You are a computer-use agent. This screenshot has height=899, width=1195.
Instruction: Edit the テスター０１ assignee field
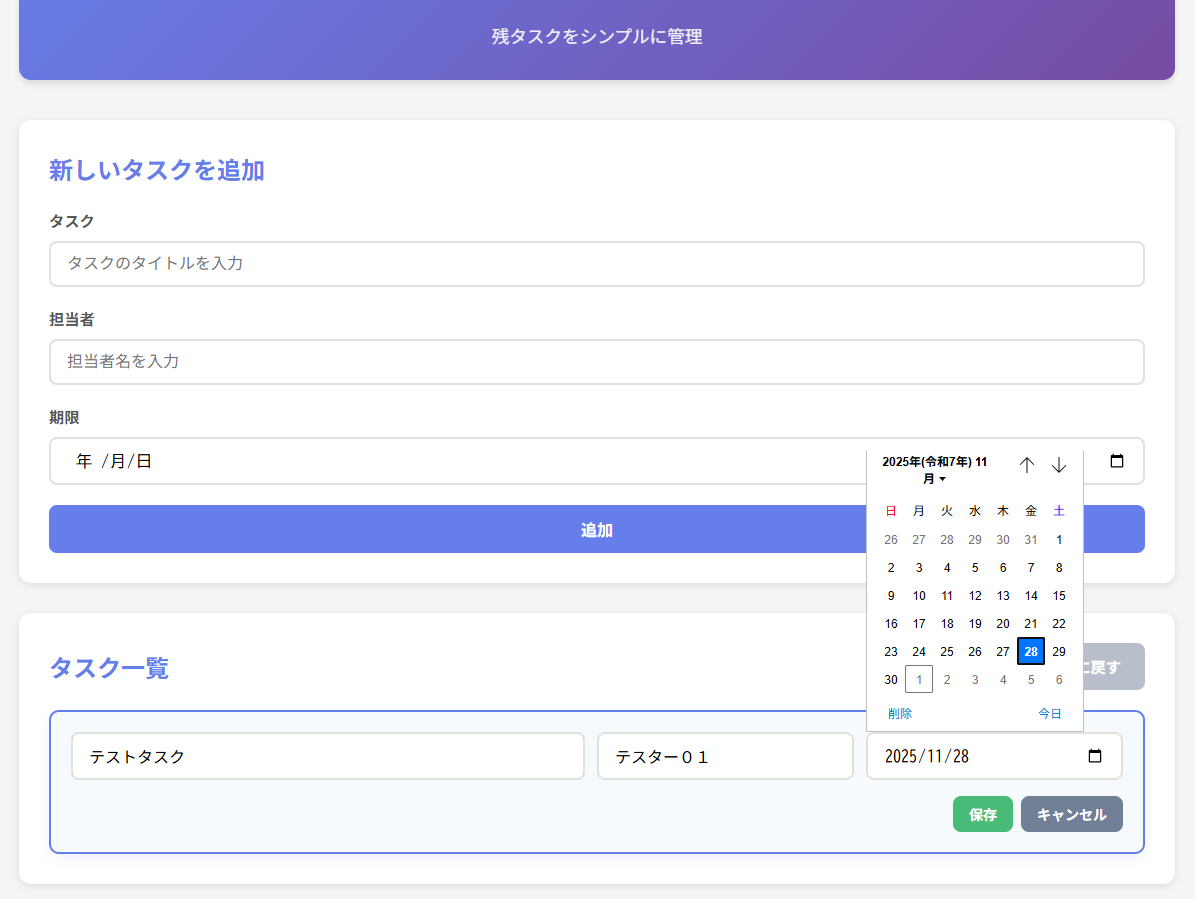(x=724, y=756)
